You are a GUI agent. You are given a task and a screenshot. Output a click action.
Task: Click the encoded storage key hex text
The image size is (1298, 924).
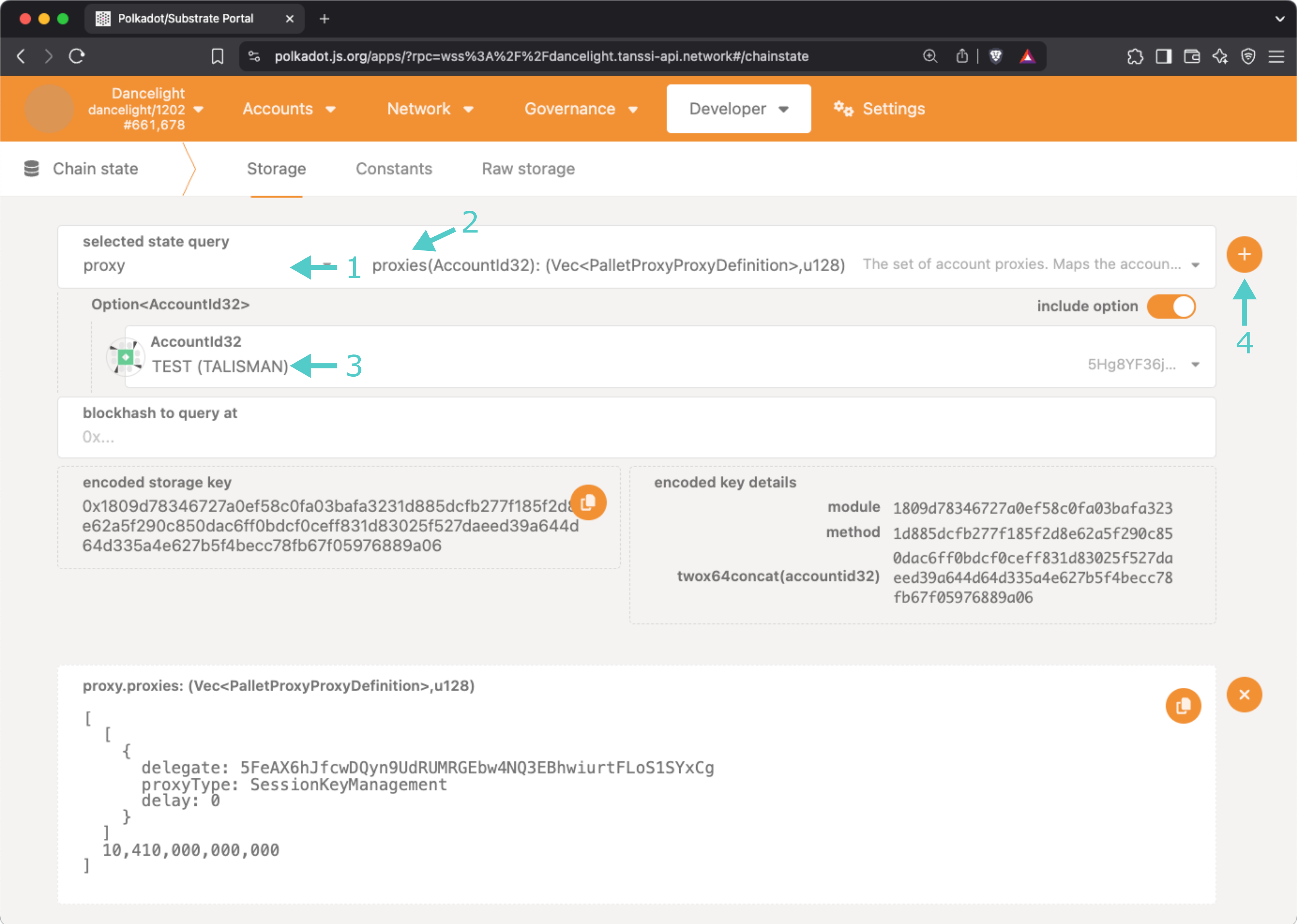tap(330, 526)
